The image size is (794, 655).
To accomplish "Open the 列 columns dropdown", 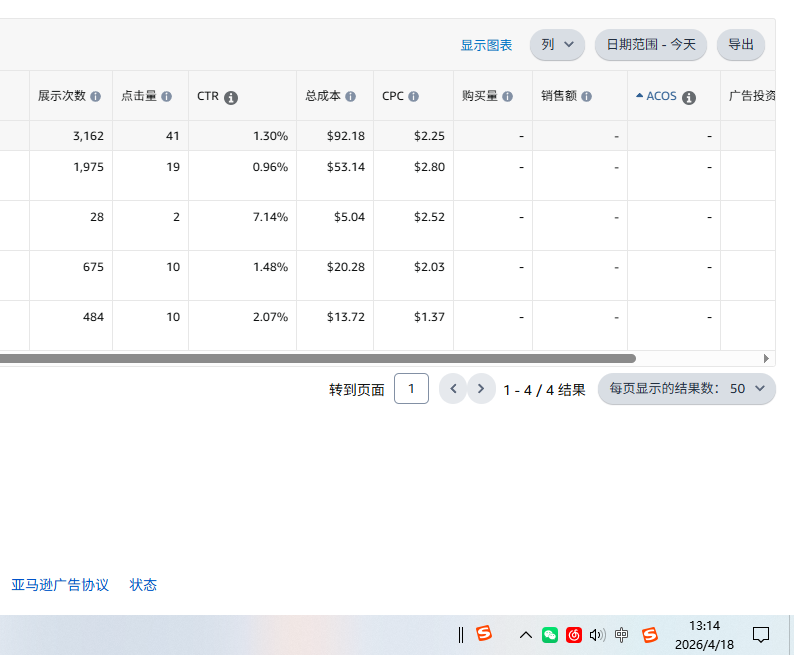I will point(557,45).
